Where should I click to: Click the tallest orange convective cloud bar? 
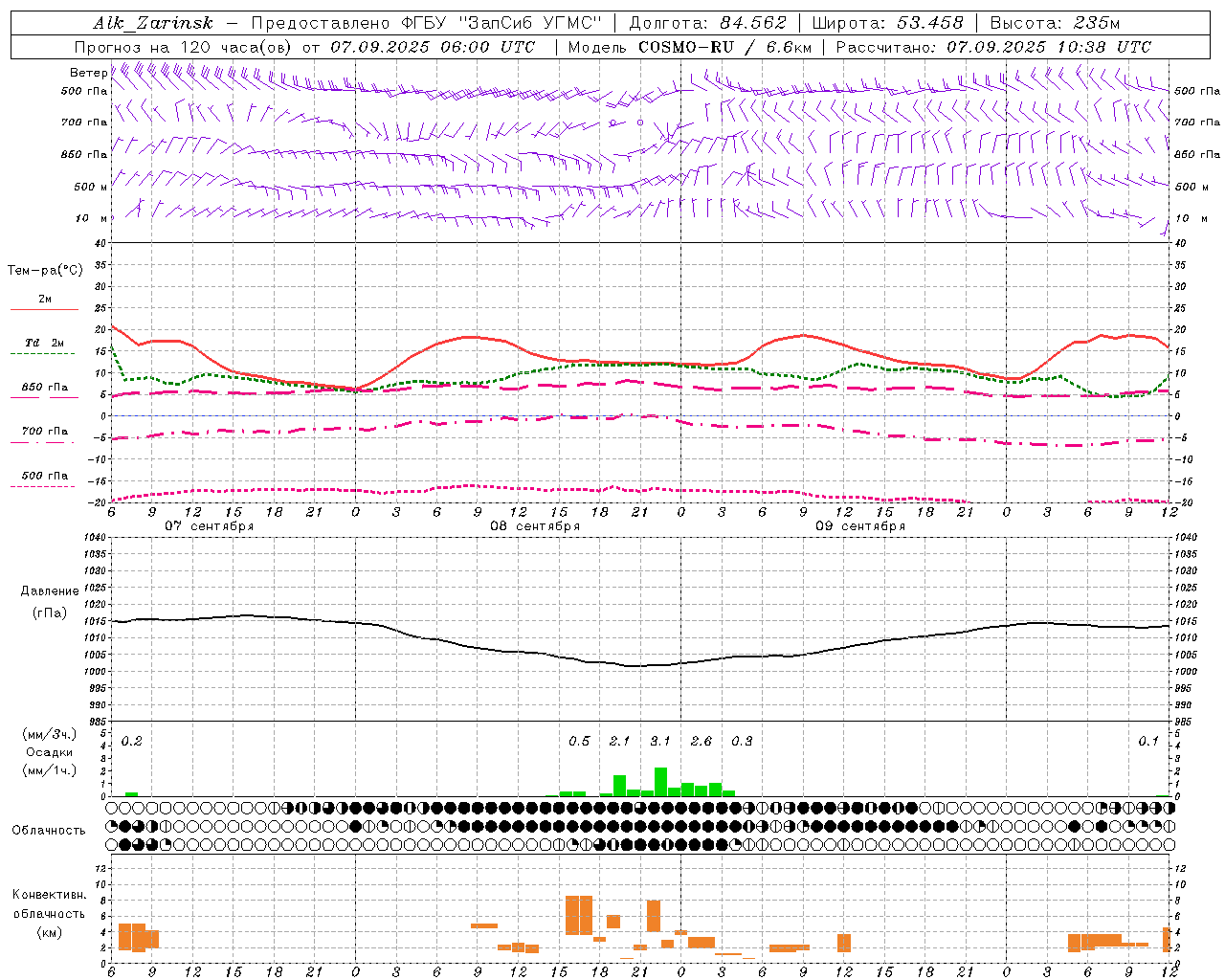tap(579, 915)
